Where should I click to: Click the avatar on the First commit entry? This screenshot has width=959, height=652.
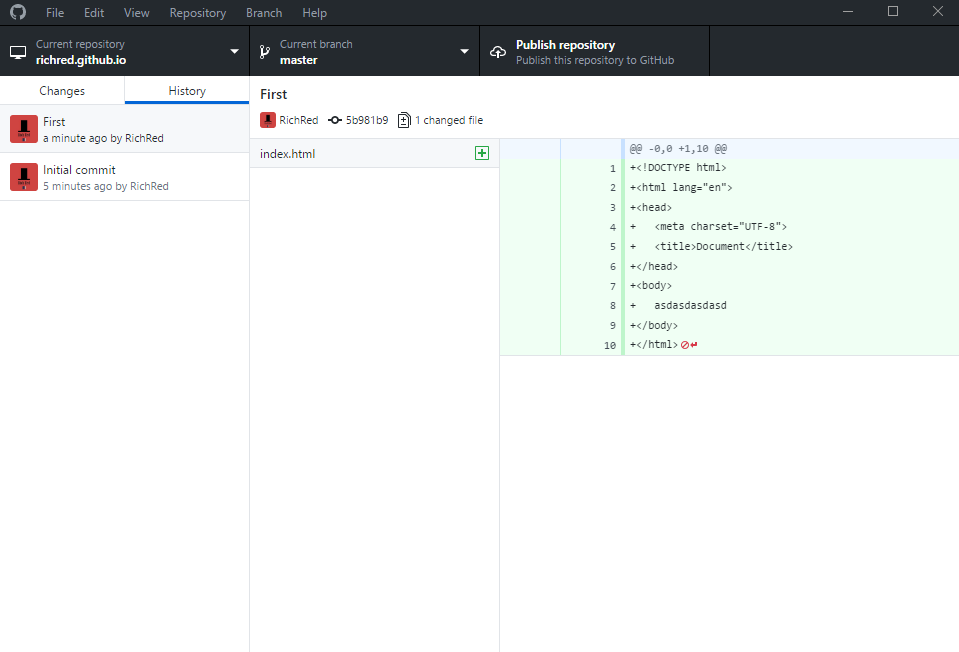coord(22,129)
